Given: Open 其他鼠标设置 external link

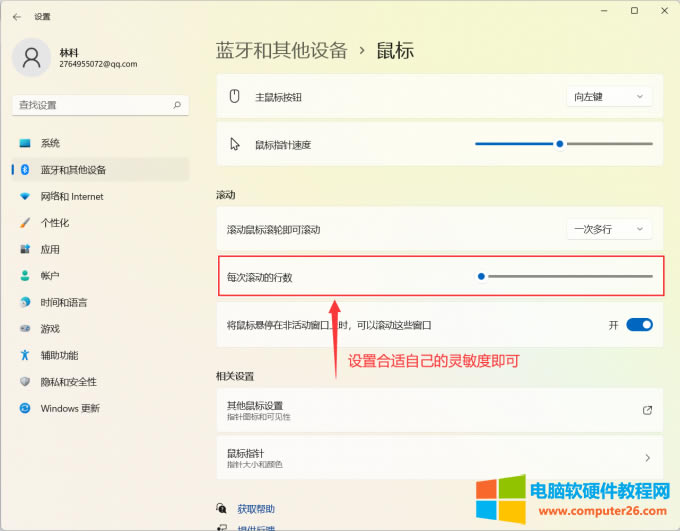Looking at the screenshot, I should point(439,410).
